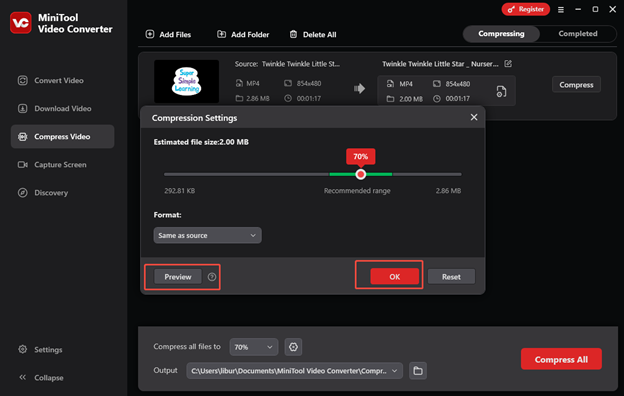Click the Register button

526,9
